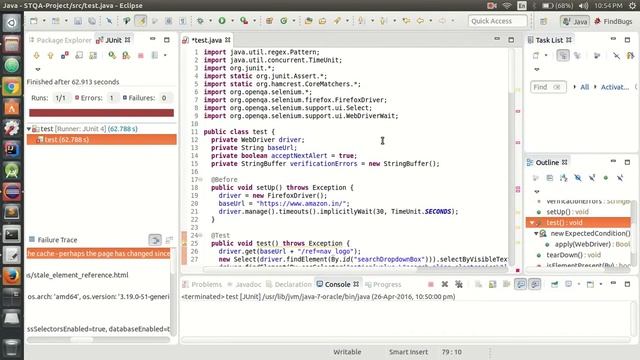Click the Find field in Task List
The image size is (640, 360).
pyautogui.click(x=548, y=87)
